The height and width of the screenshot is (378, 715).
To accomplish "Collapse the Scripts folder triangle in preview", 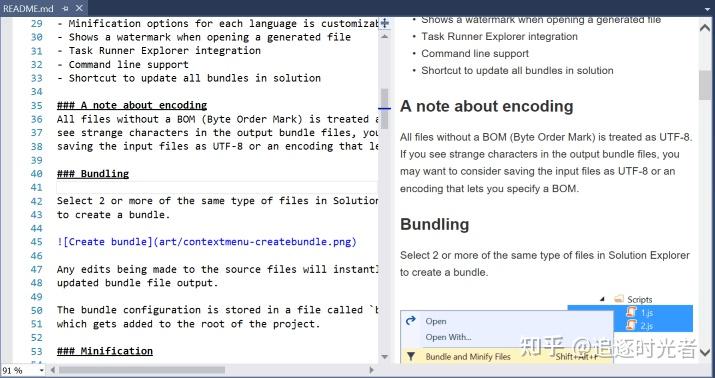I will point(603,300).
